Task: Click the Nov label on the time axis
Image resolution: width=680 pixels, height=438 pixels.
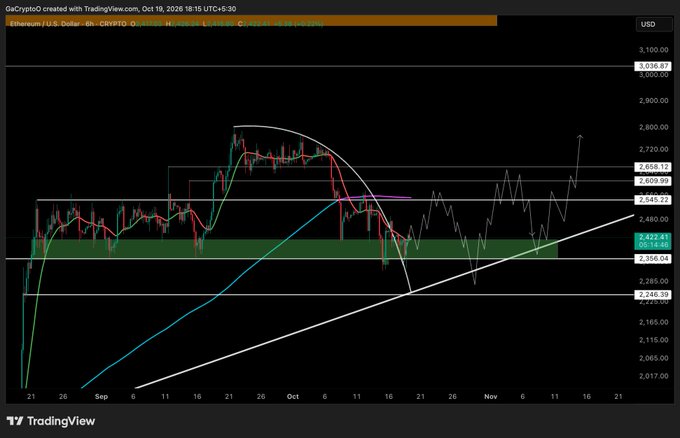Action: (x=490, y=396)
